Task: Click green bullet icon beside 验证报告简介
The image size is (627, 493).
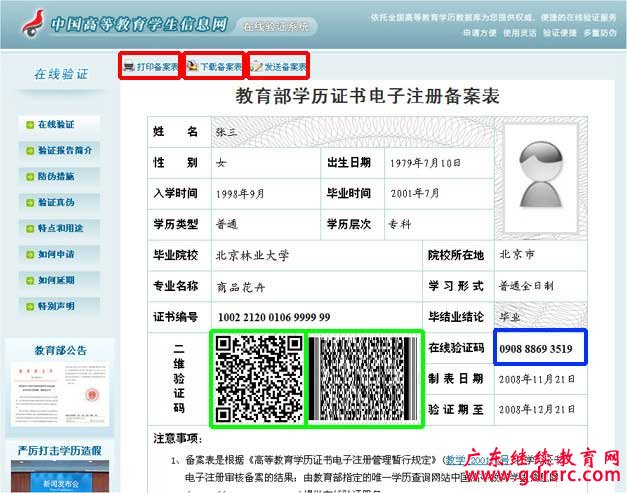Action: (x=30, y=151)
